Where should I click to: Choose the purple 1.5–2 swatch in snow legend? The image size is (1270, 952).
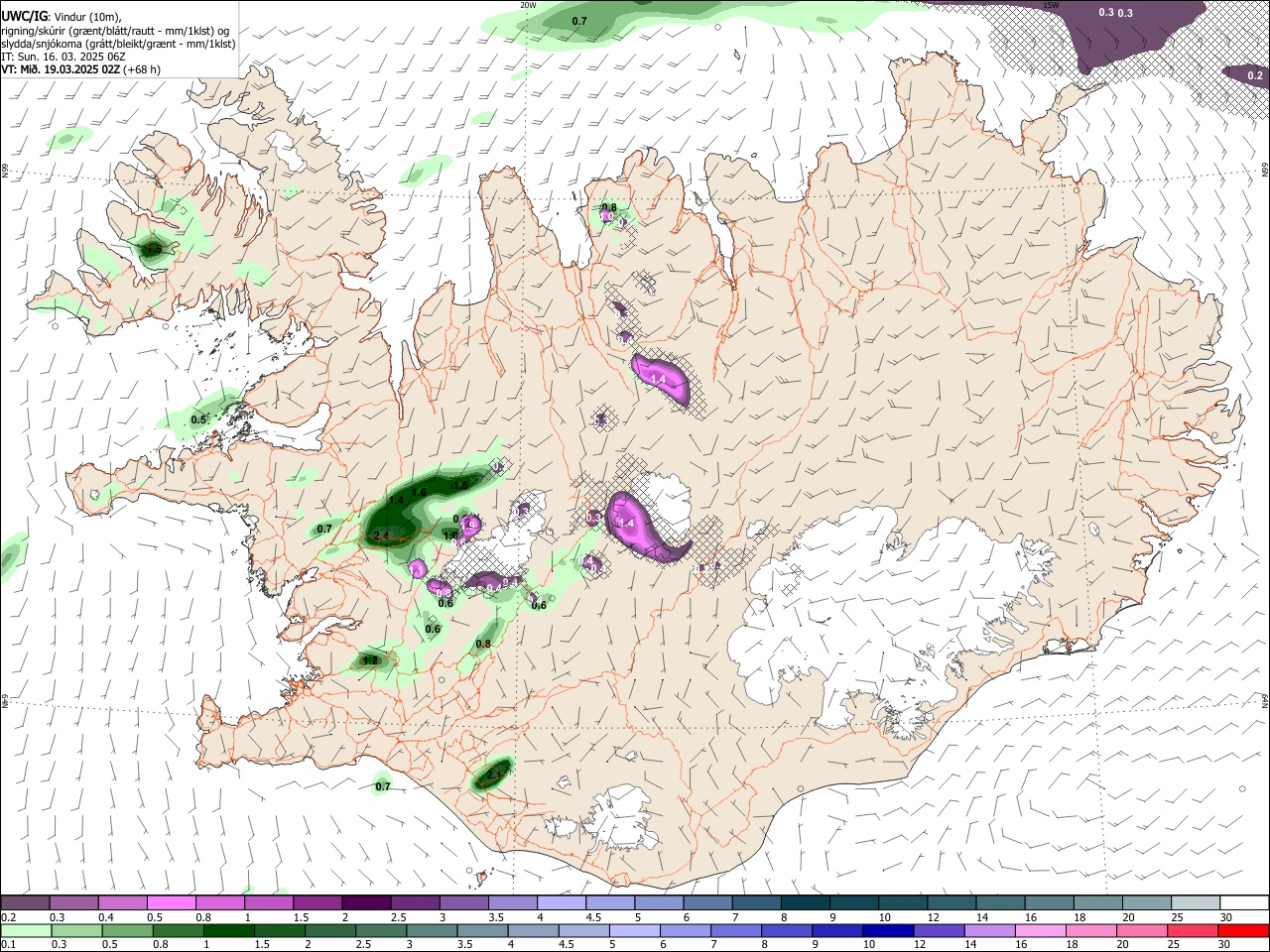coord(317,902)
